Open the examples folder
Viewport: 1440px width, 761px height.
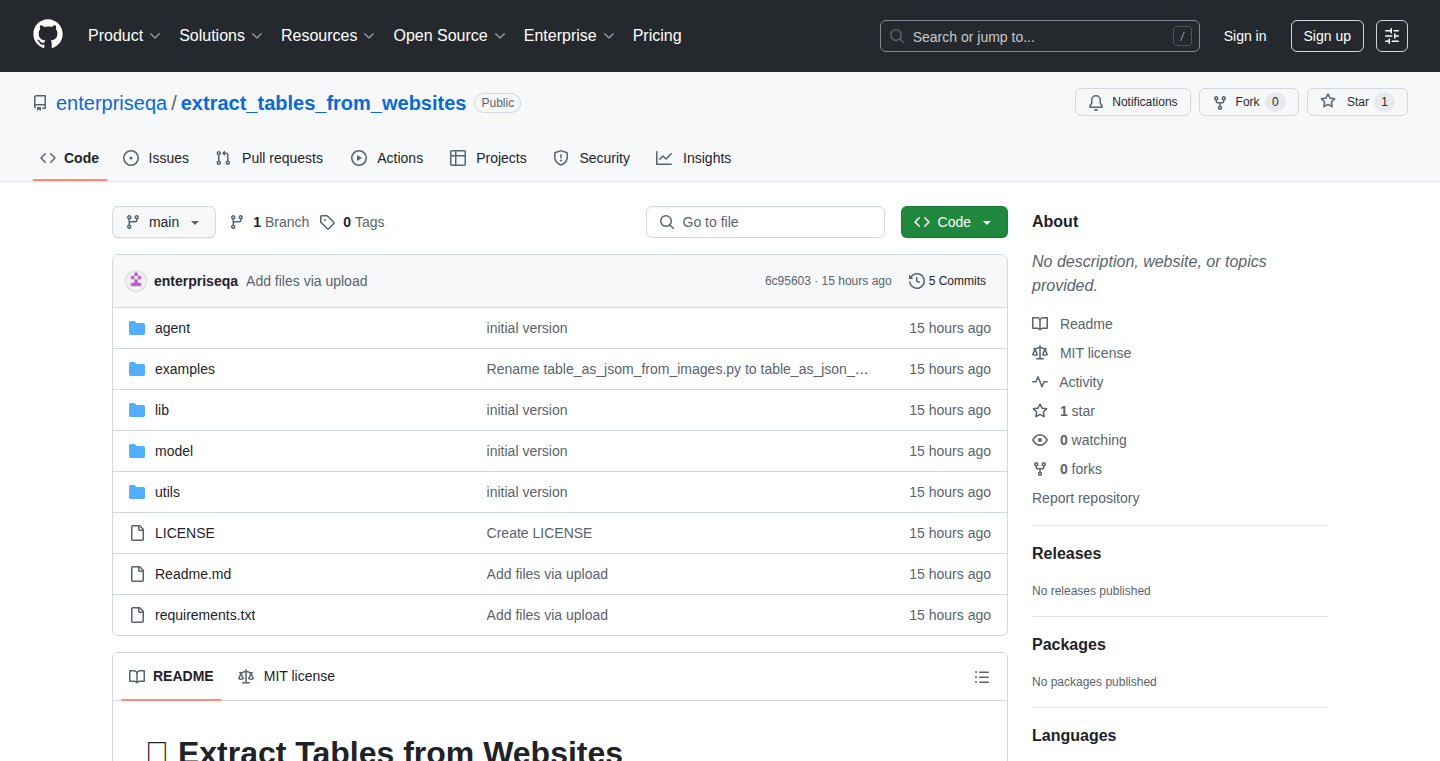tap(185, 369)
